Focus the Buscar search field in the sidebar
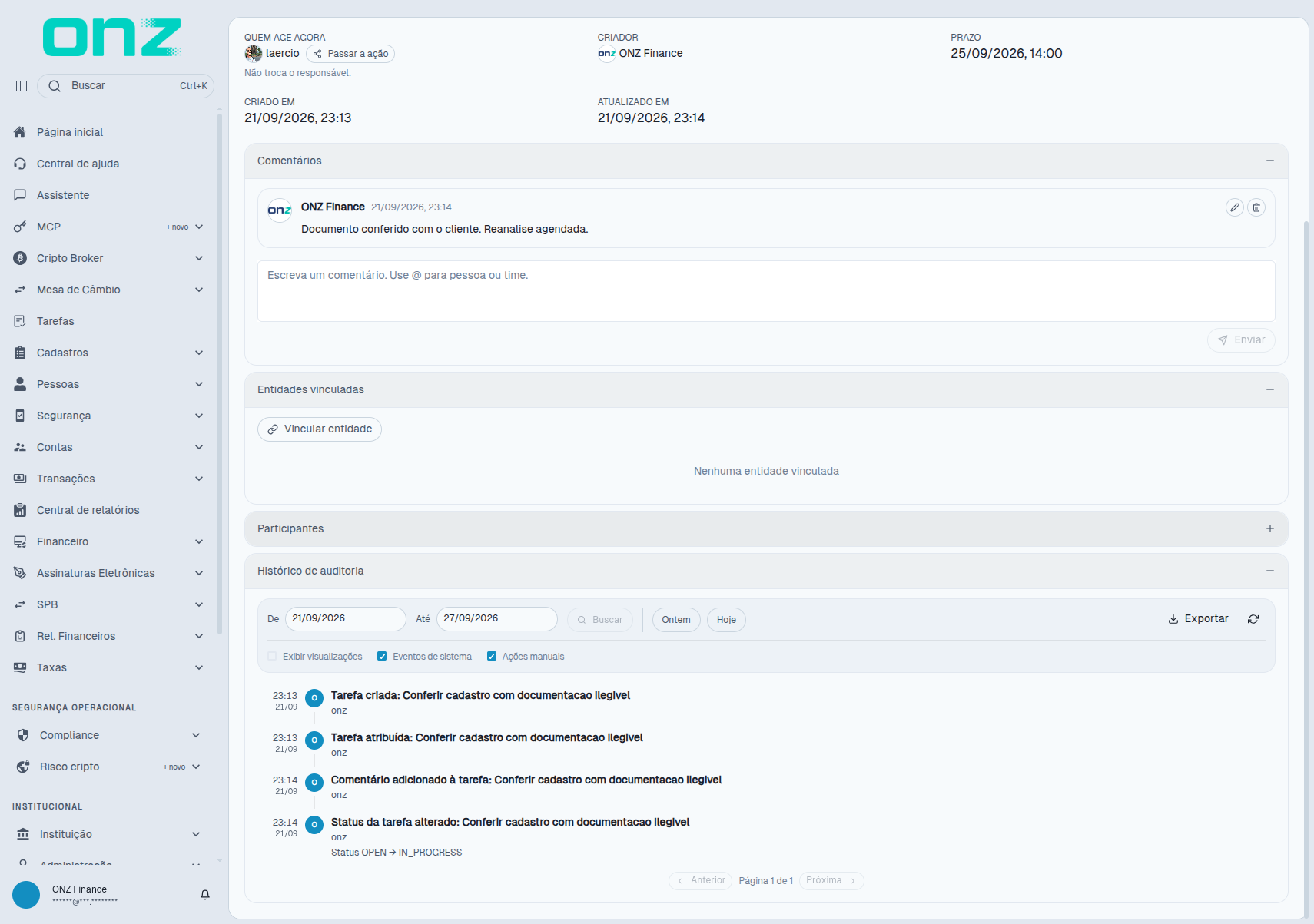1314x924 pixels. 125,86
